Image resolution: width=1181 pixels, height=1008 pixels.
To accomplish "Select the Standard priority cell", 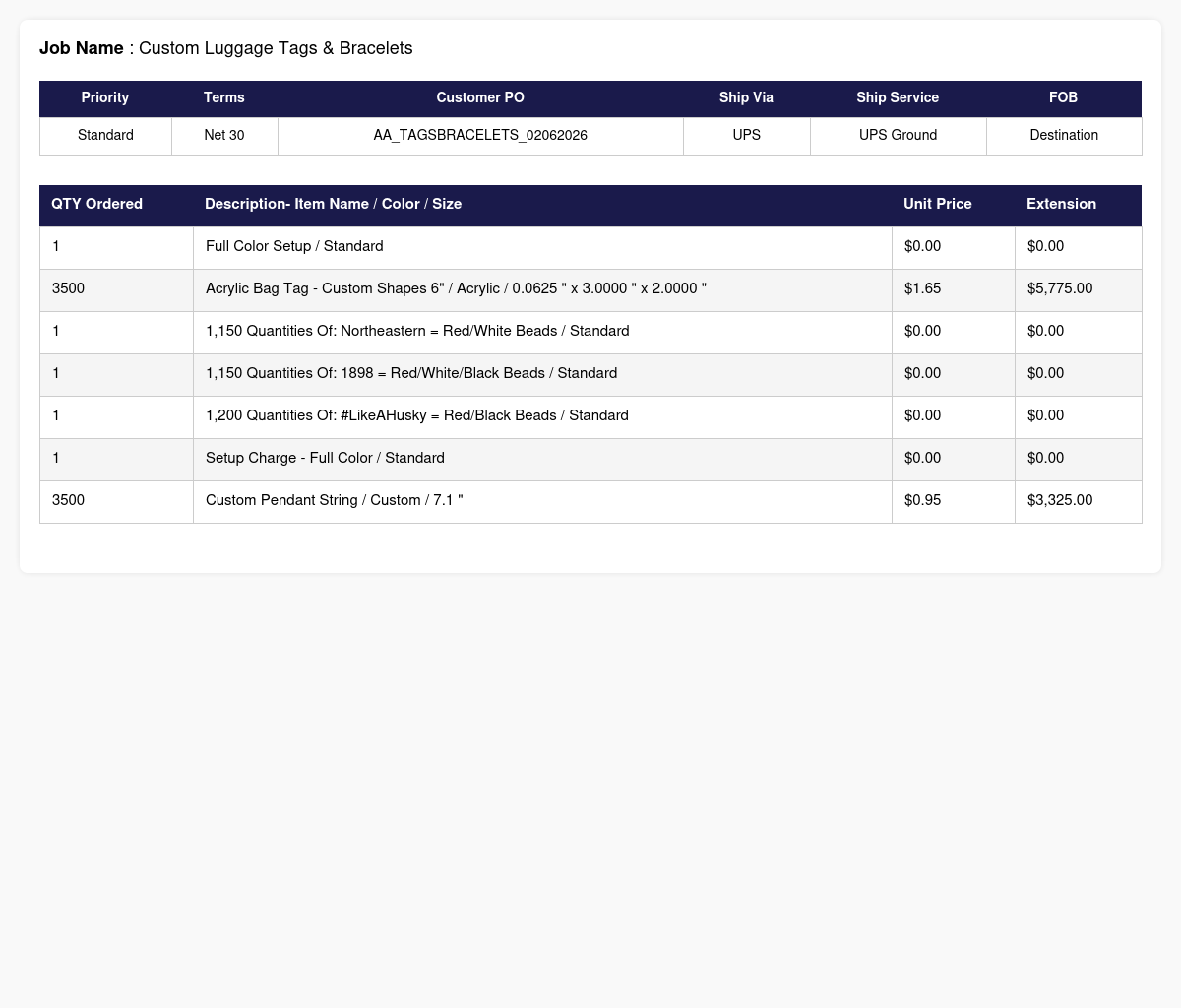I will tap(105, 135).
